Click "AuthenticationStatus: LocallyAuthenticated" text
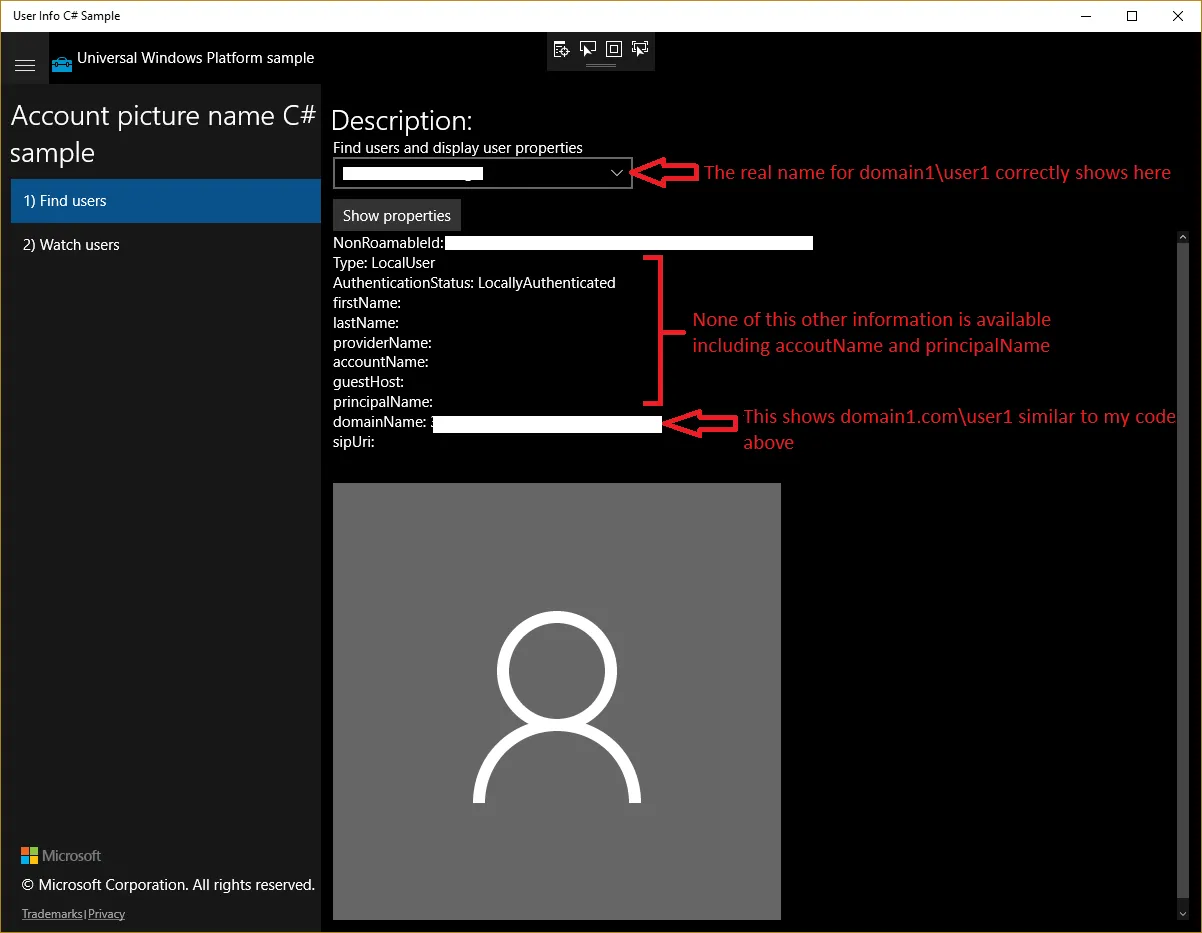 coord(474,283)
